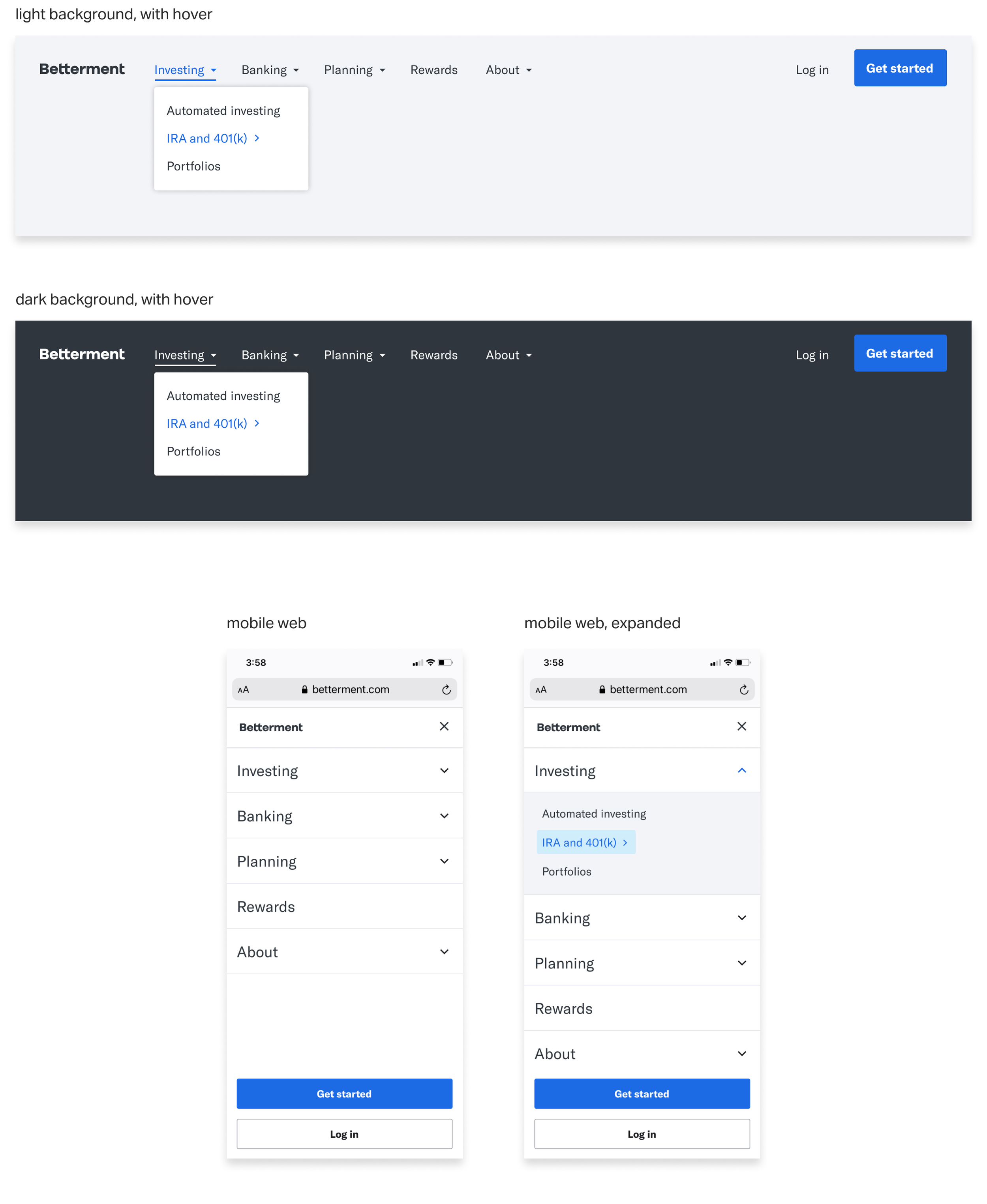Click Betterment logo in light navigation bar
The image size is (987, 1204).
pos(82,69)
